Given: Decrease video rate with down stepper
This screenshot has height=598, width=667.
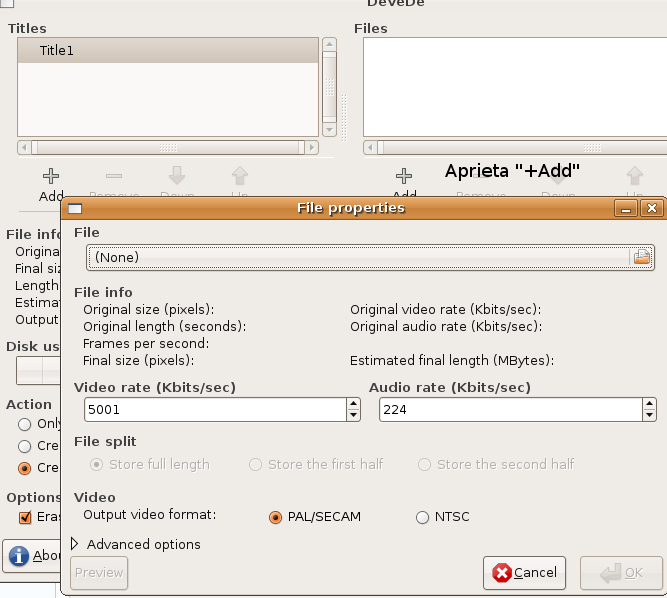Looking at the screenshot, I should pos(353,415).
